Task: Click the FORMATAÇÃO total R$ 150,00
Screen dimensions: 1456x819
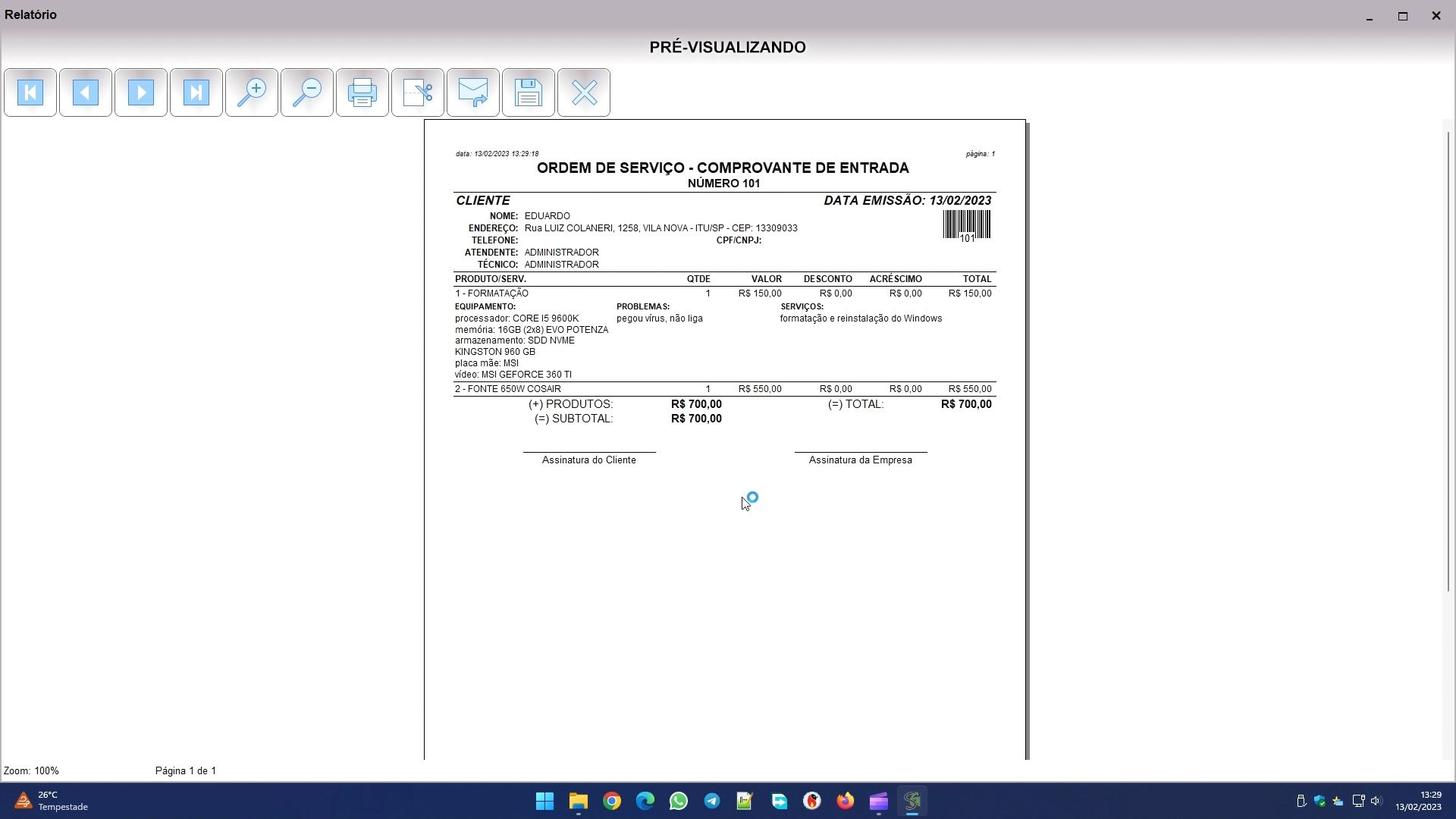Action: 970,293
